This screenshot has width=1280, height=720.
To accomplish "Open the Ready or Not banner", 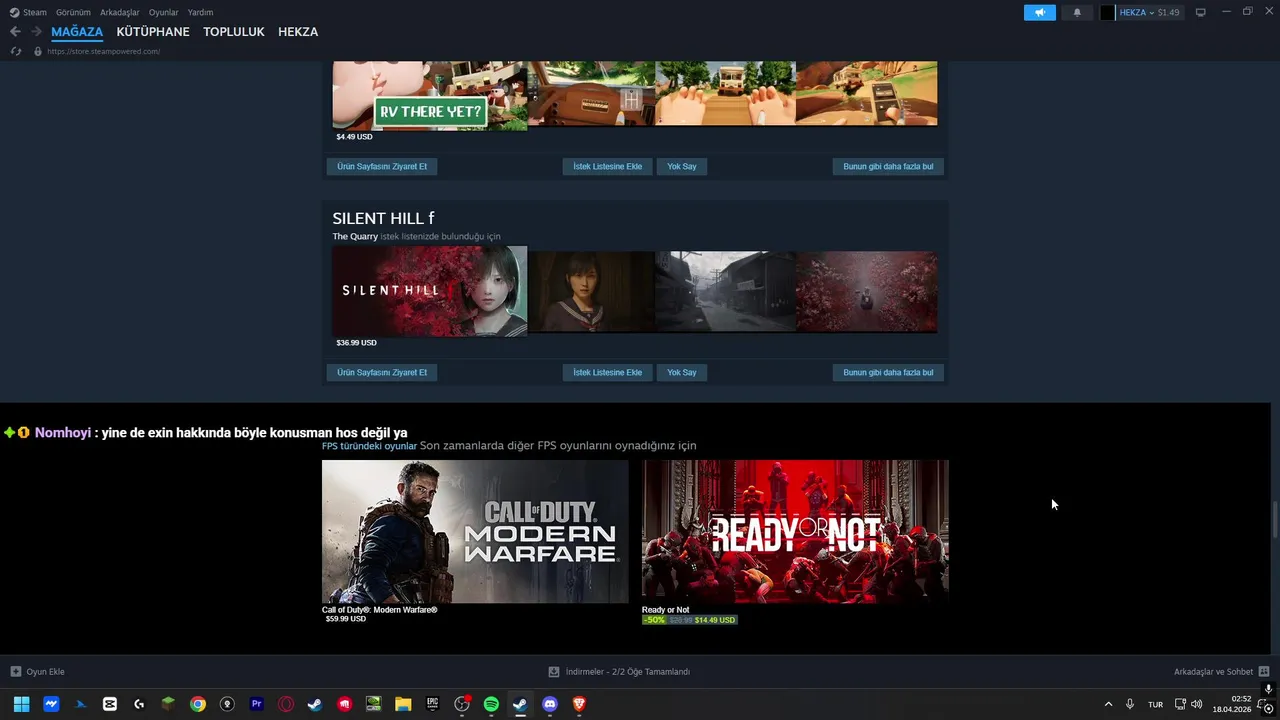I will coord(795,531).
